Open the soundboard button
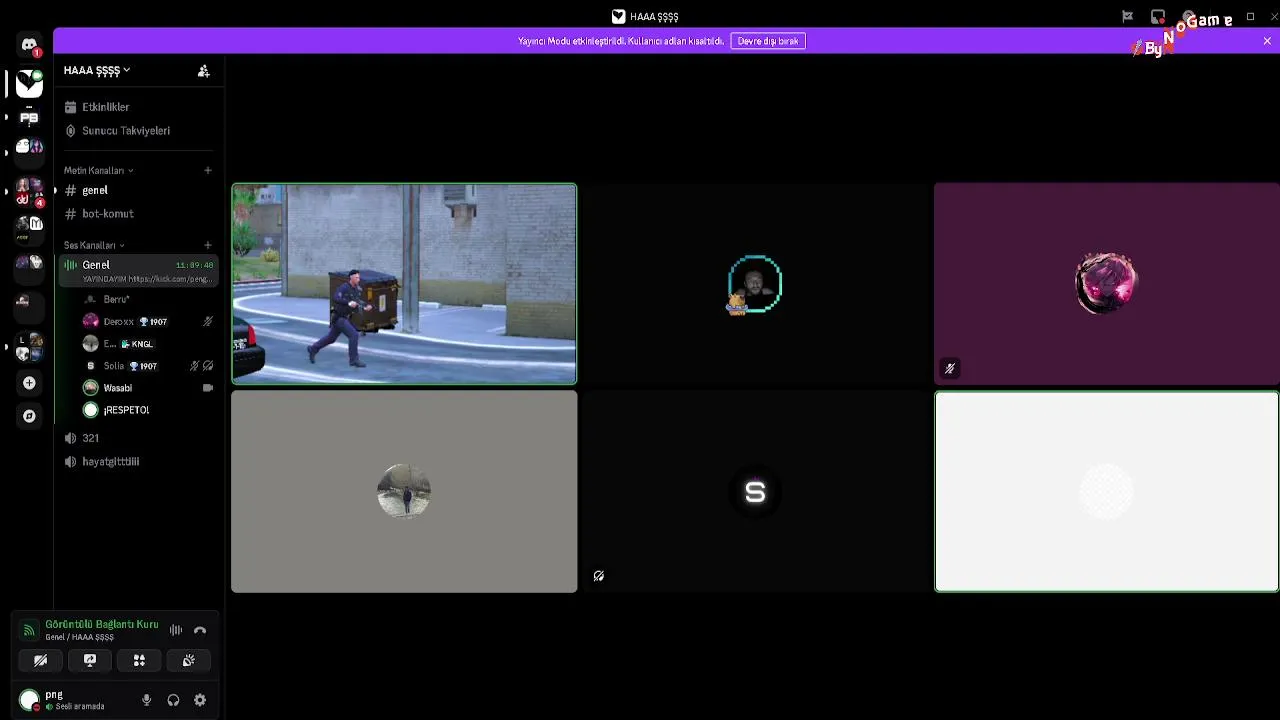Image resolution: width=1280 pixels, height=720 pixels. [188, 660]
